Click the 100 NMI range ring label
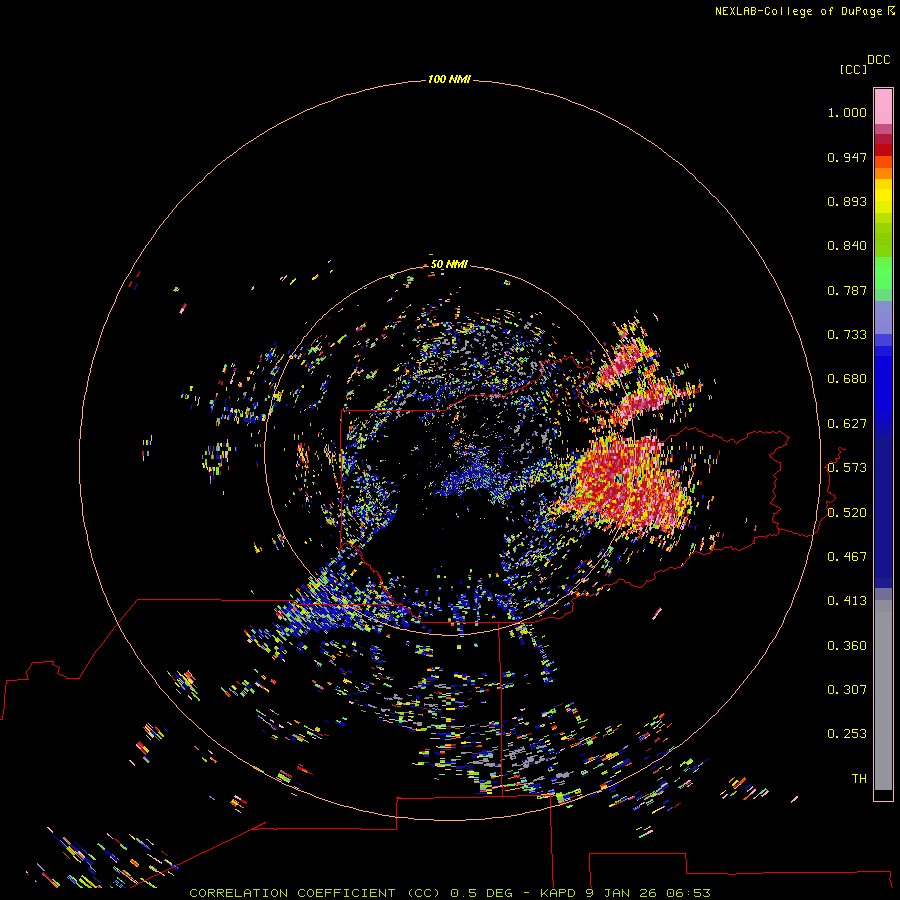Image resolution: width=900 pixels, height=900 pixels. coord(449,79)
